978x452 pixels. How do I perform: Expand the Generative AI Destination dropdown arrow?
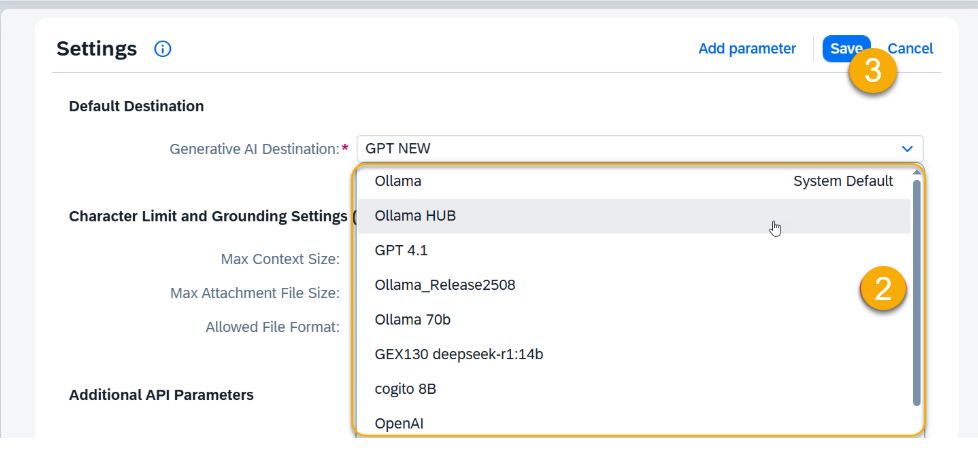(x=907, y=149)
